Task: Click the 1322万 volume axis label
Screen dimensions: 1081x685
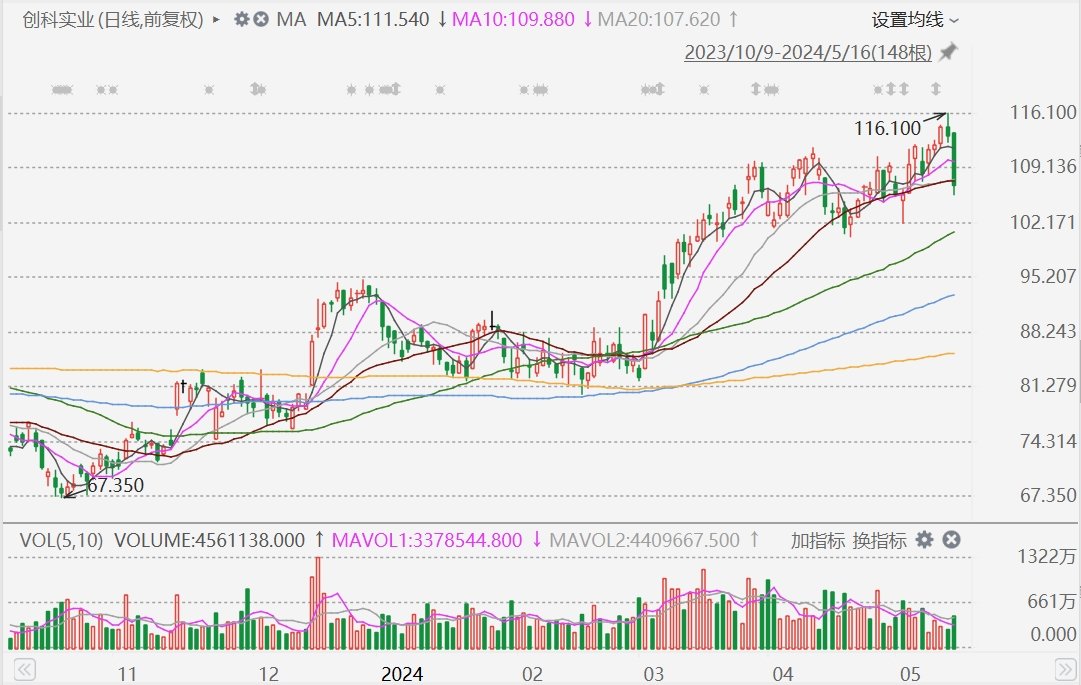Action: click(1047, 557)
